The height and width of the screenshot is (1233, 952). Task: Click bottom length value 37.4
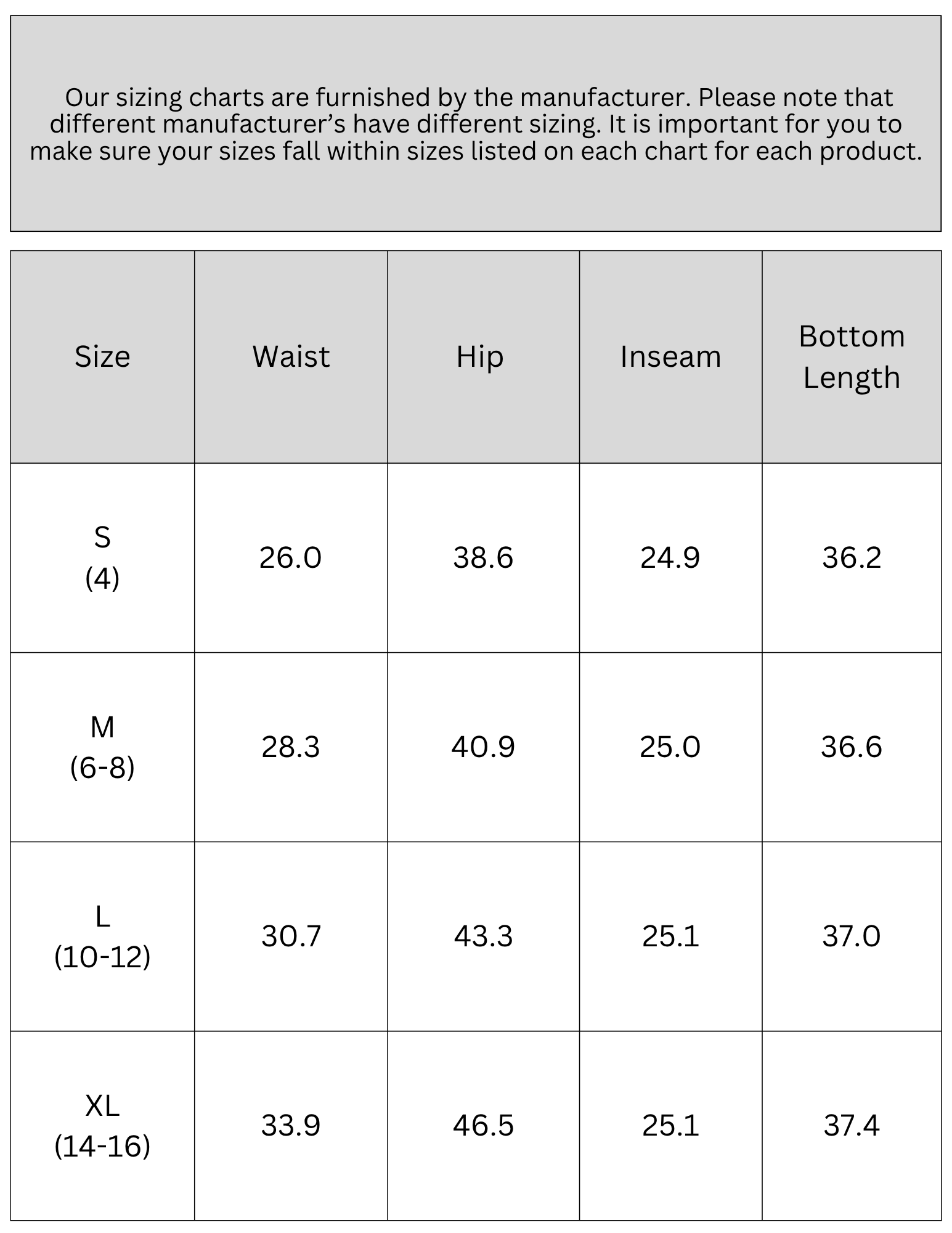852,1125
